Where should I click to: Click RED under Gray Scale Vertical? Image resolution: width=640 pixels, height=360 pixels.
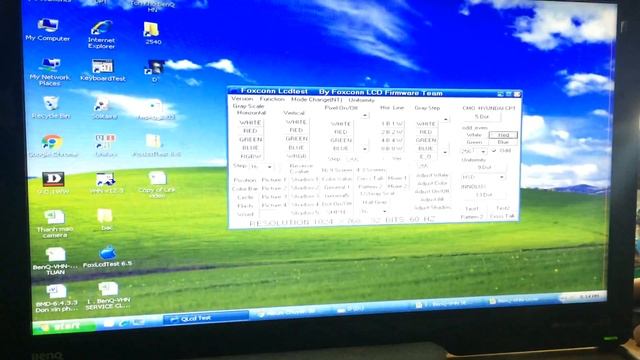point(296,130)
